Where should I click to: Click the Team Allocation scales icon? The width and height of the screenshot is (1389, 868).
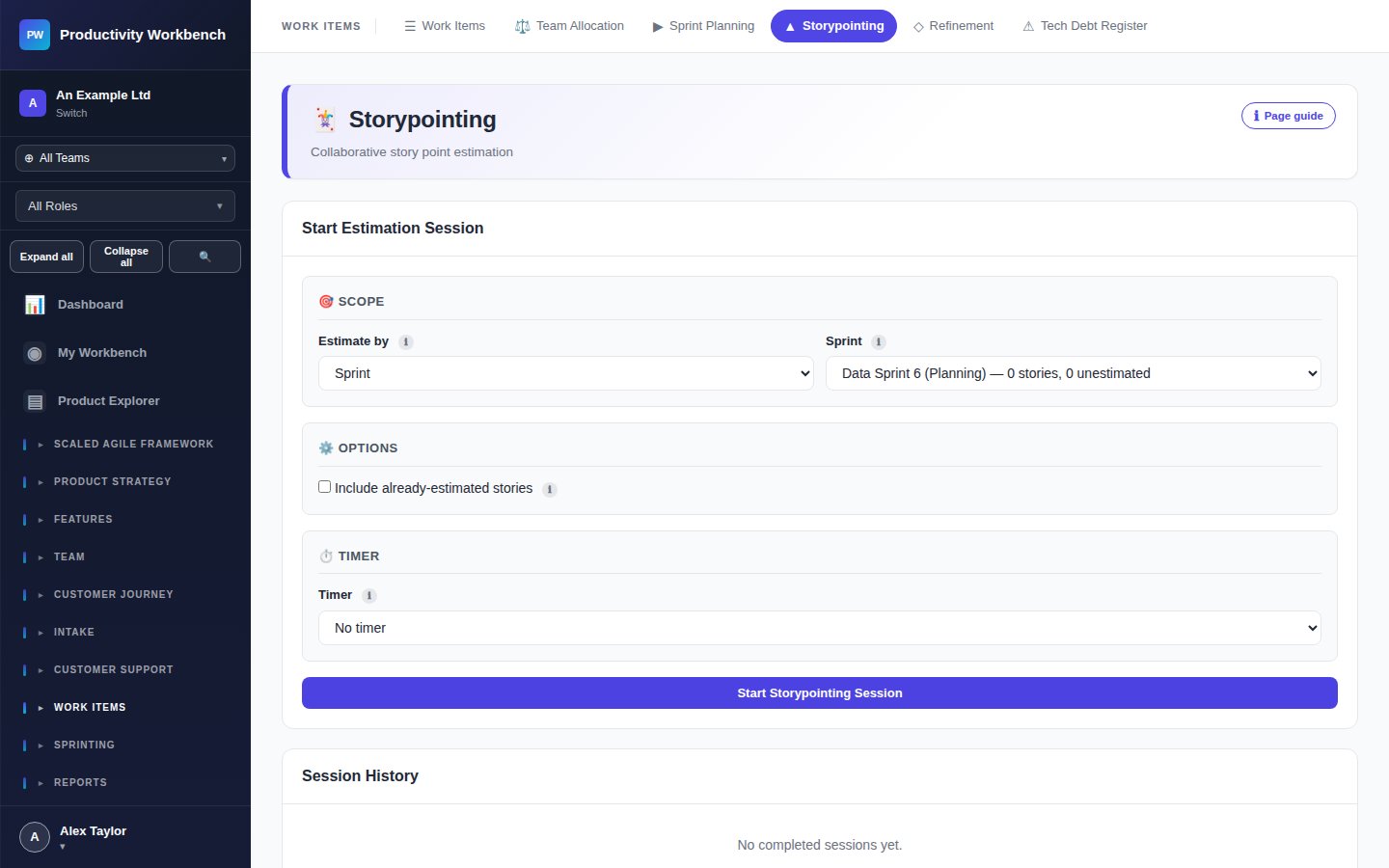[522, 26]
